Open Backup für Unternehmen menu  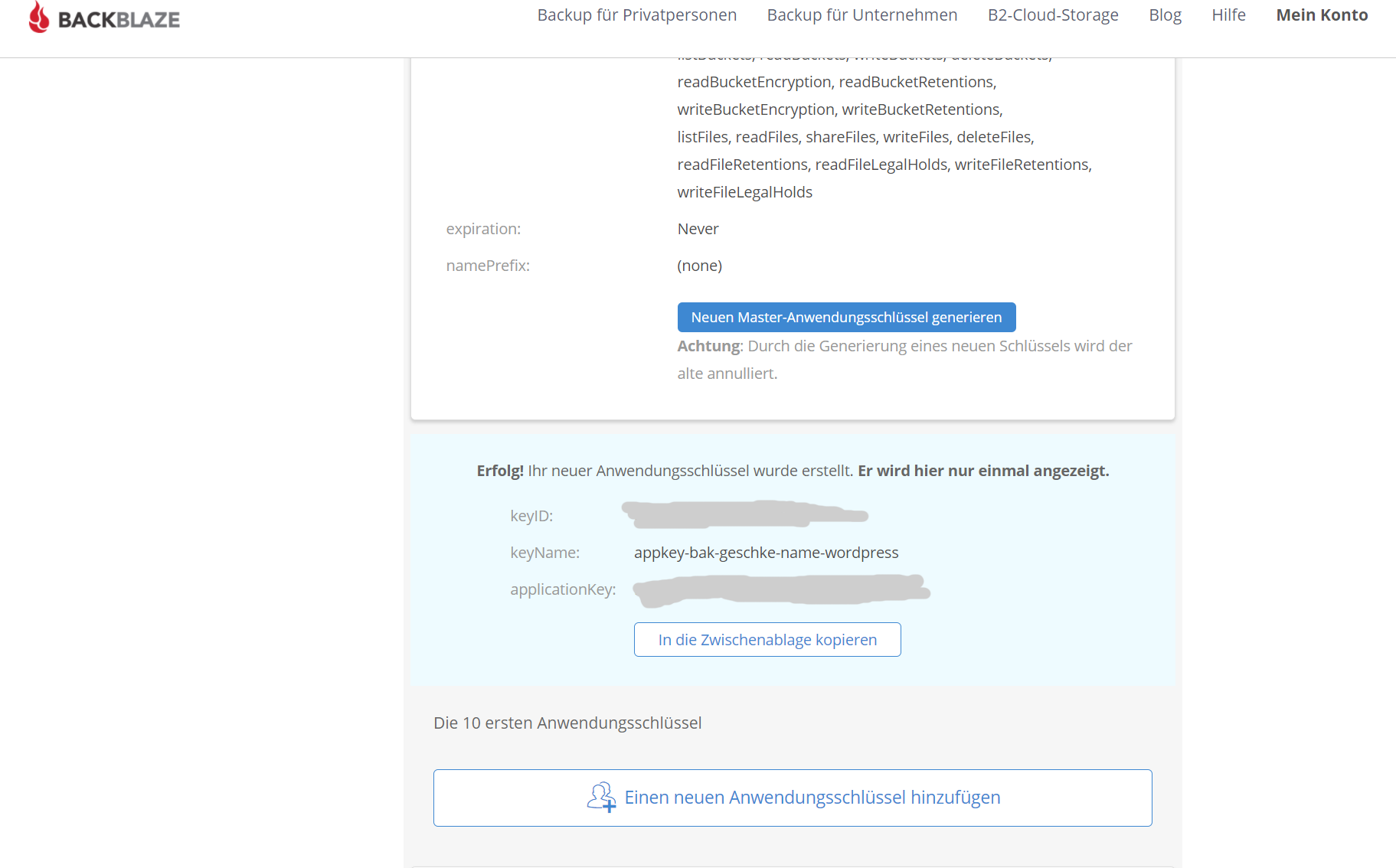(862, 15)
